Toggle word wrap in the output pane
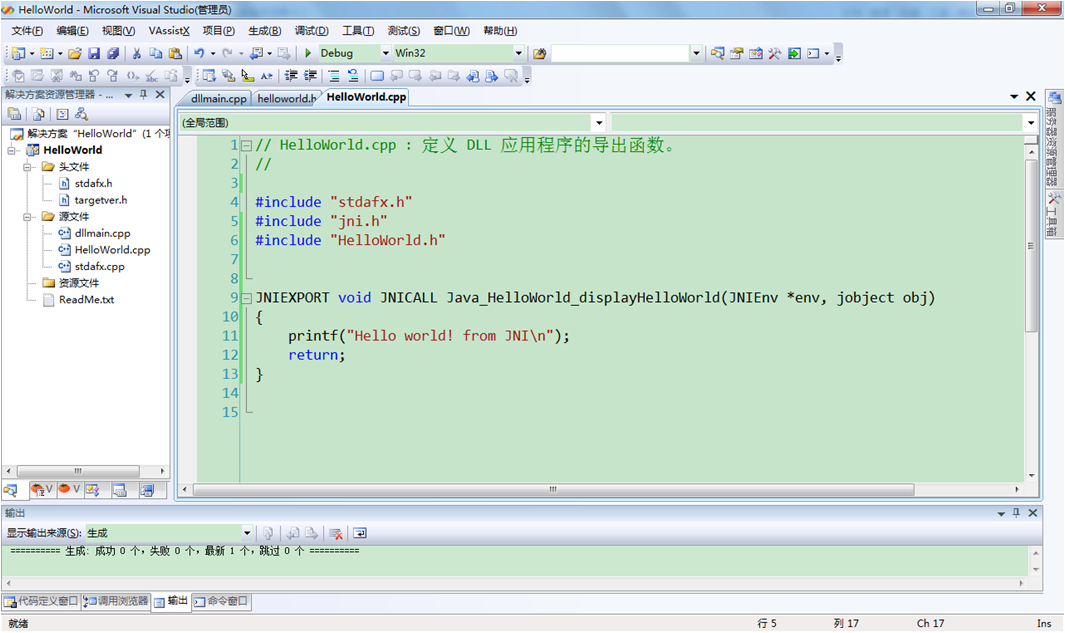Viewport: 1065px width, 633px height. coord(360,533)
